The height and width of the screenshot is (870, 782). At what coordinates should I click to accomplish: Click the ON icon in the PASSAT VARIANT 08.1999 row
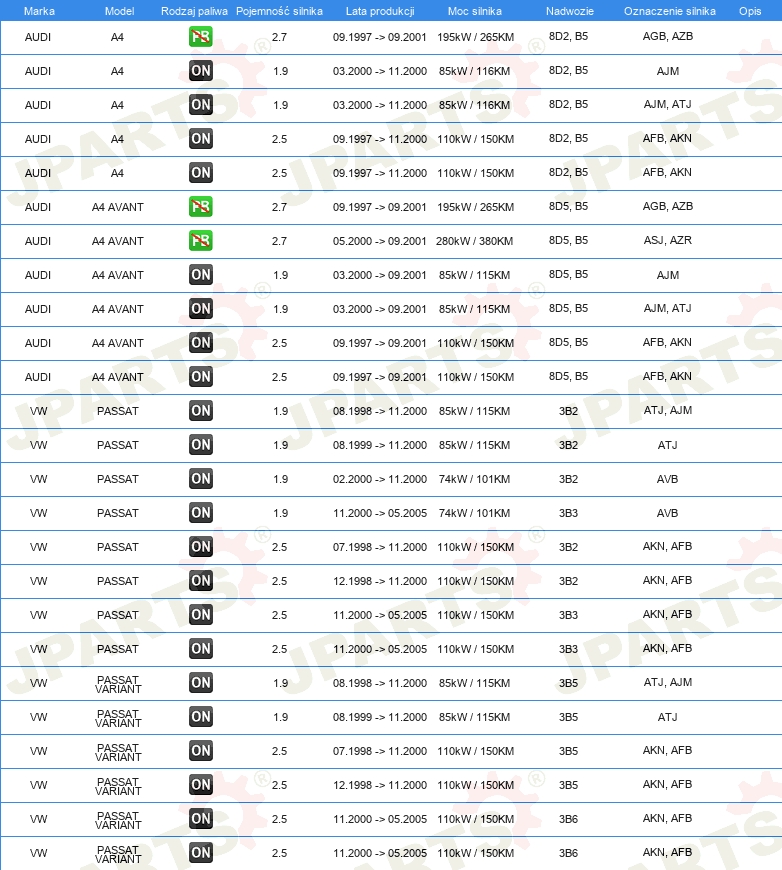(200, 717)
